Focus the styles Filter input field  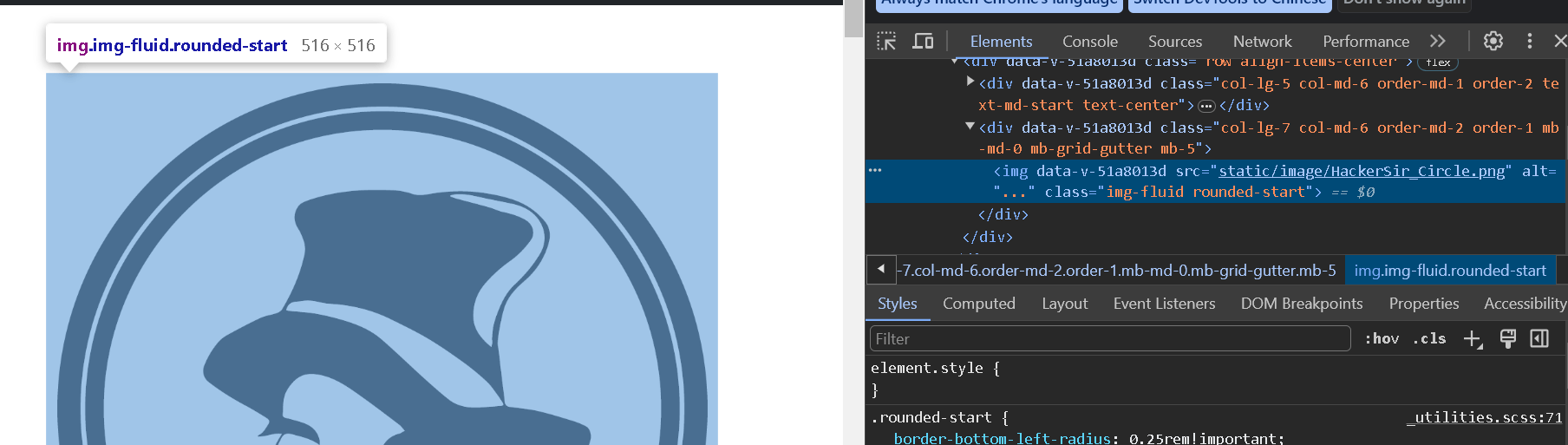[x=1110, y=338]
